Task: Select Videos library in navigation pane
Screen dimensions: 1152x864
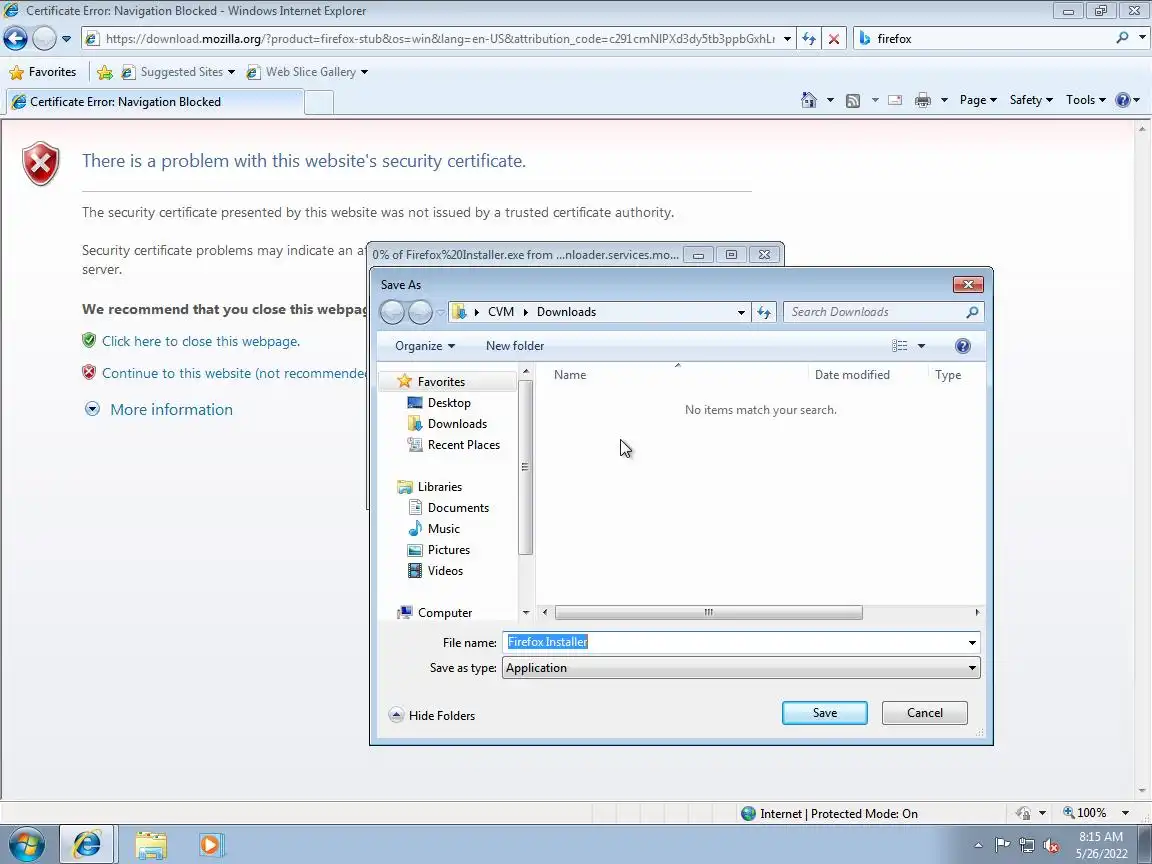Action: coord(445,571)
